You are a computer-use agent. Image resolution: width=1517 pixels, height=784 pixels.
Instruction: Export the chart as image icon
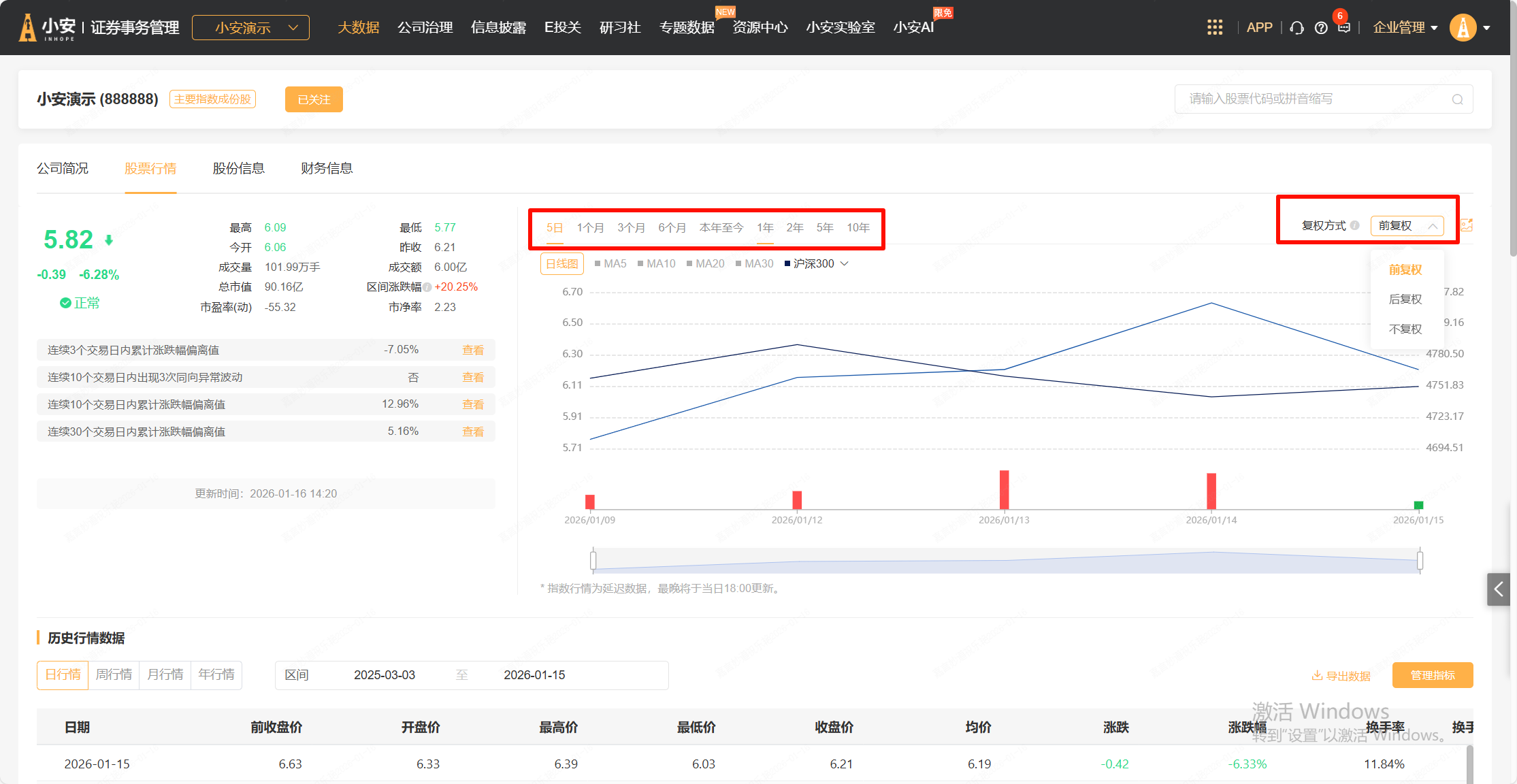(1467, 225)
